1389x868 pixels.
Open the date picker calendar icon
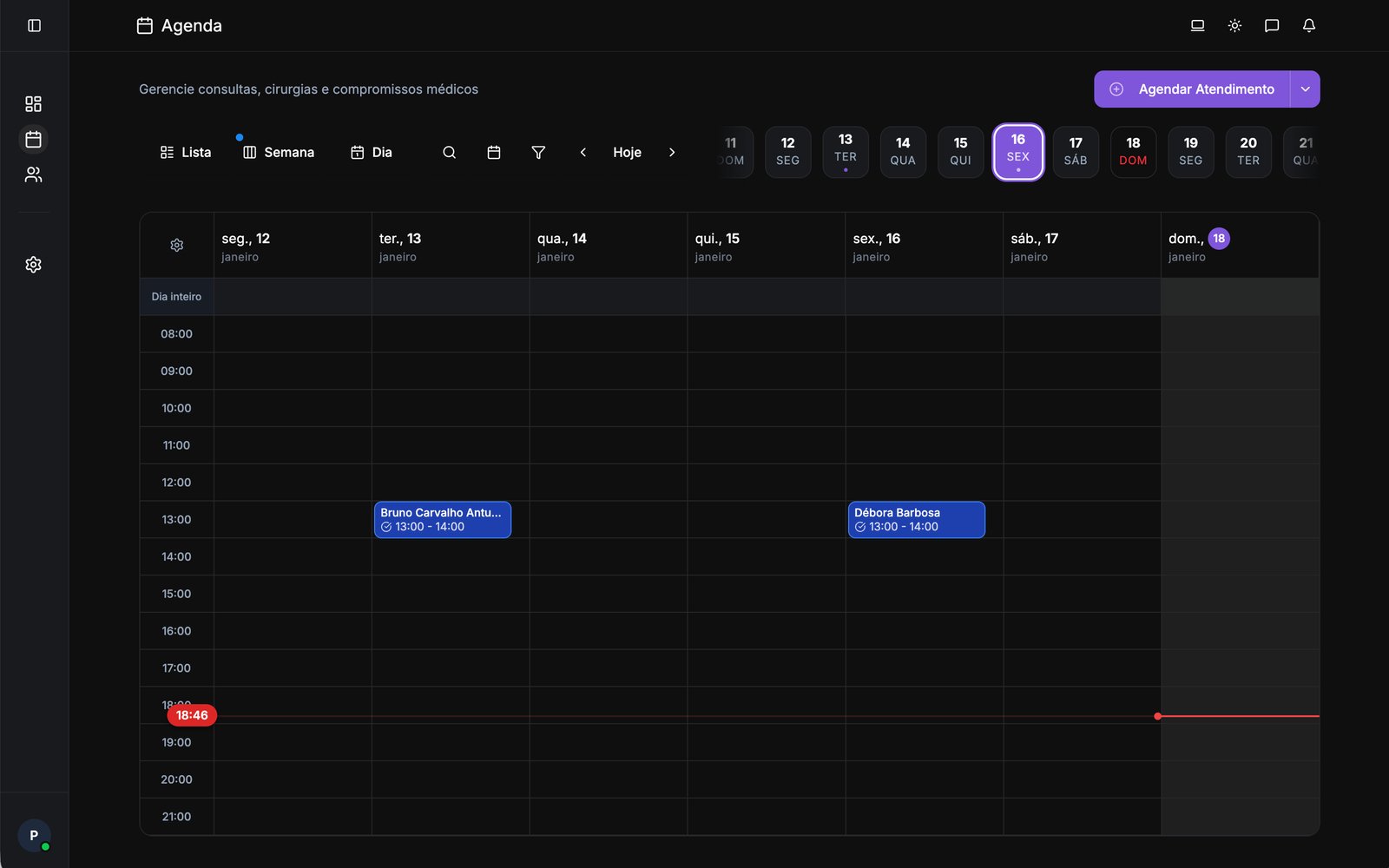[494, 152]
